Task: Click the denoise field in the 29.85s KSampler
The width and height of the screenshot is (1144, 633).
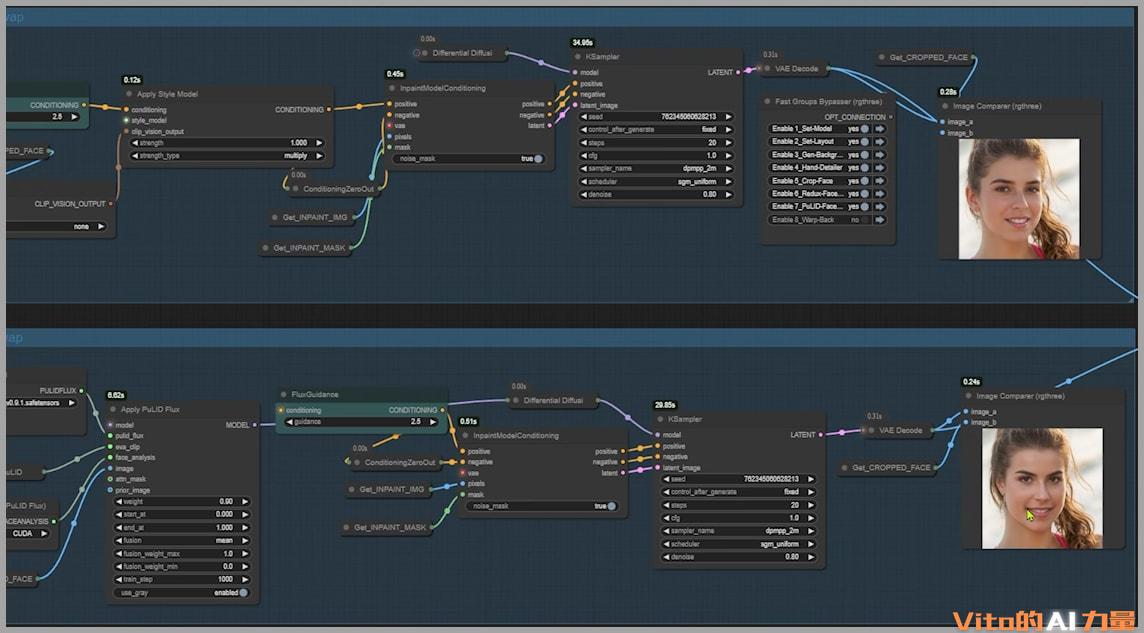Action: (738, 557)
